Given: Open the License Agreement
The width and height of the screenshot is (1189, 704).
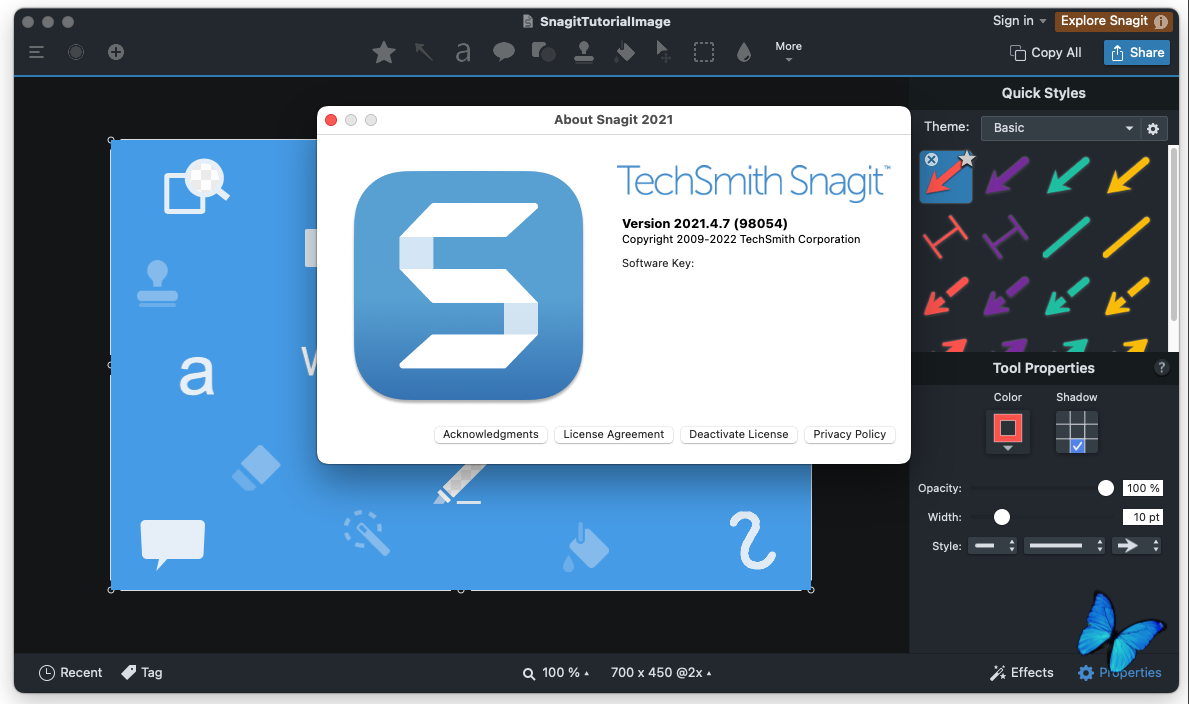Looking at the screenshot, I should 613,435.
